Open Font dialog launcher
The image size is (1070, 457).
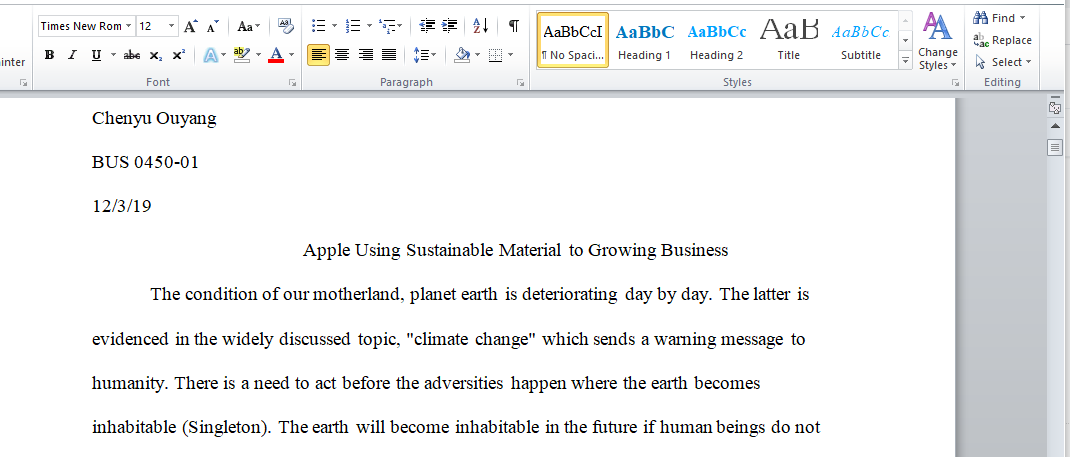click(x=293, y=83)
